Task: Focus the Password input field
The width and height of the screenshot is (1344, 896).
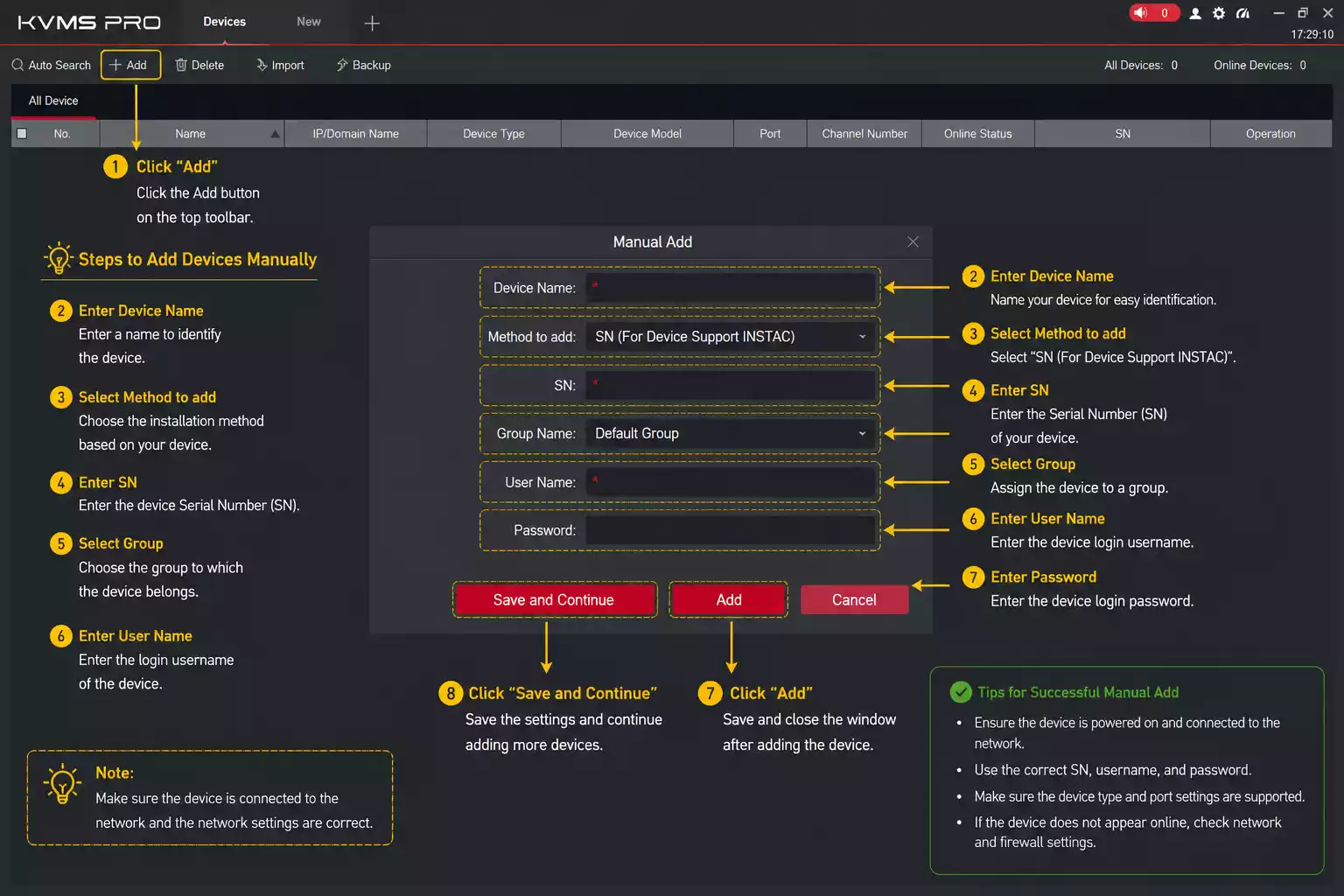Action: point(731,530)
